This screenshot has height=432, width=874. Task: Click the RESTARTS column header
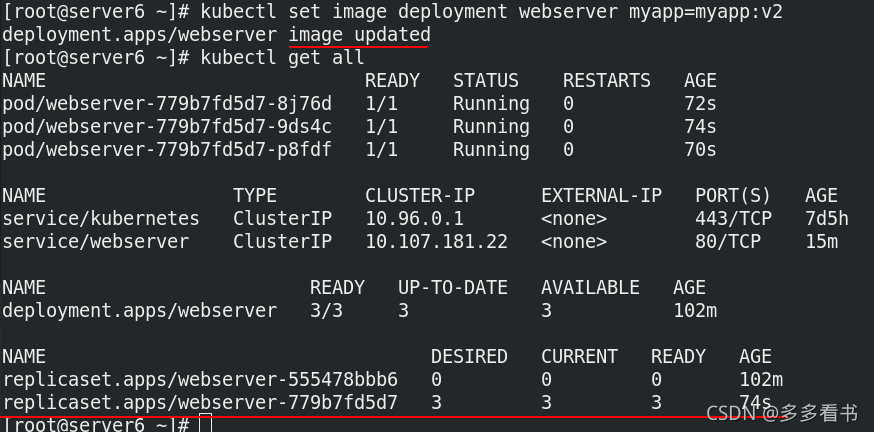coord(606,81)
